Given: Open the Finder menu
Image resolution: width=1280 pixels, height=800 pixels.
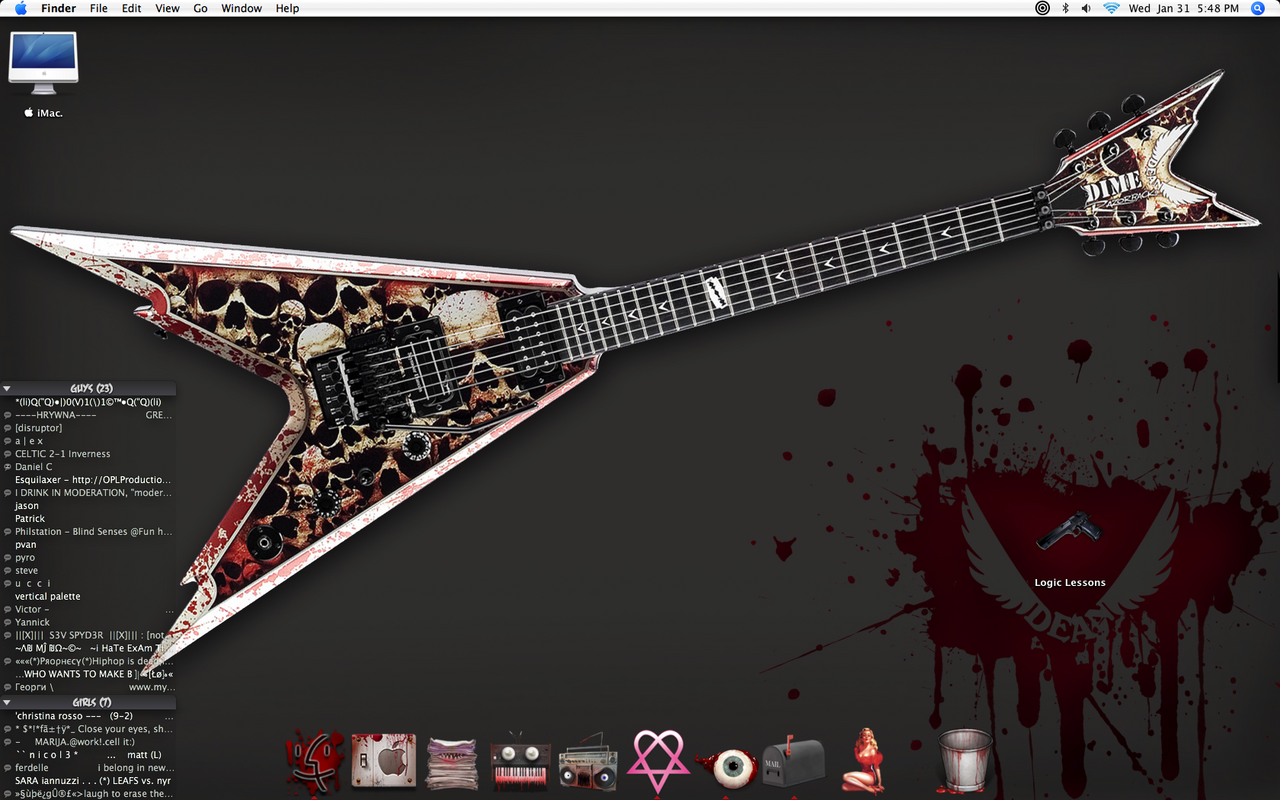Looking at the screenshot, I should tap(58, 8).
